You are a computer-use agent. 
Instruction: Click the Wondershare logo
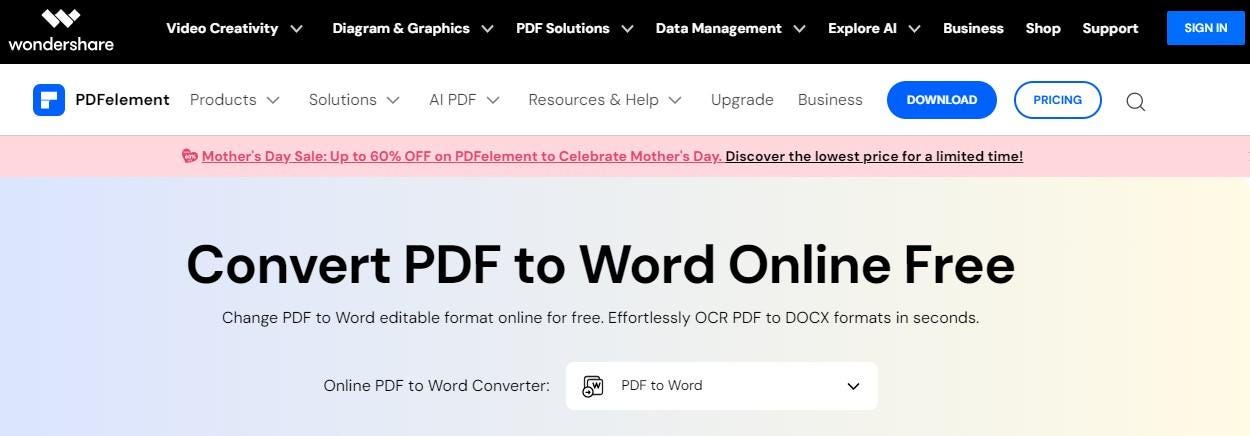[x=61, y=29]
